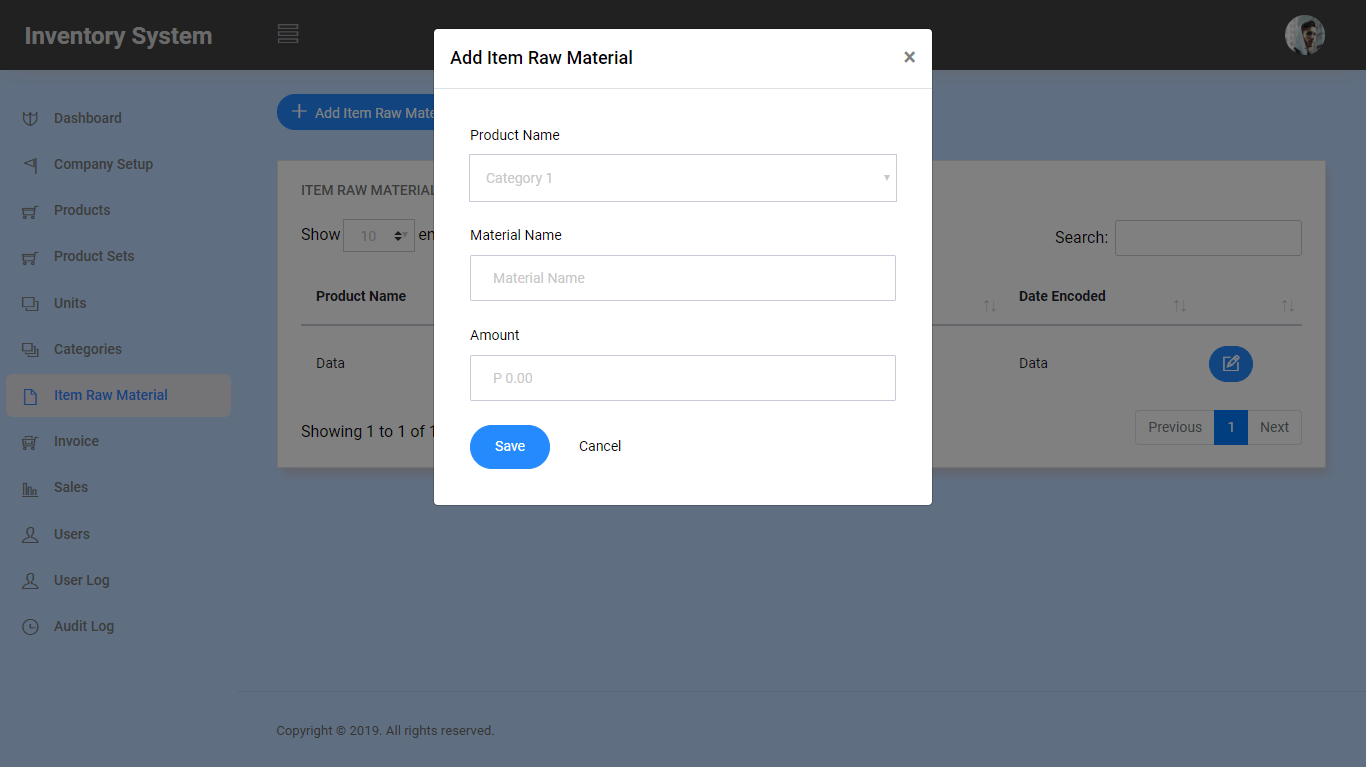Click the Audit Log clock icon
Viewport: 1366px width, 767px height.
coord(30,627)
